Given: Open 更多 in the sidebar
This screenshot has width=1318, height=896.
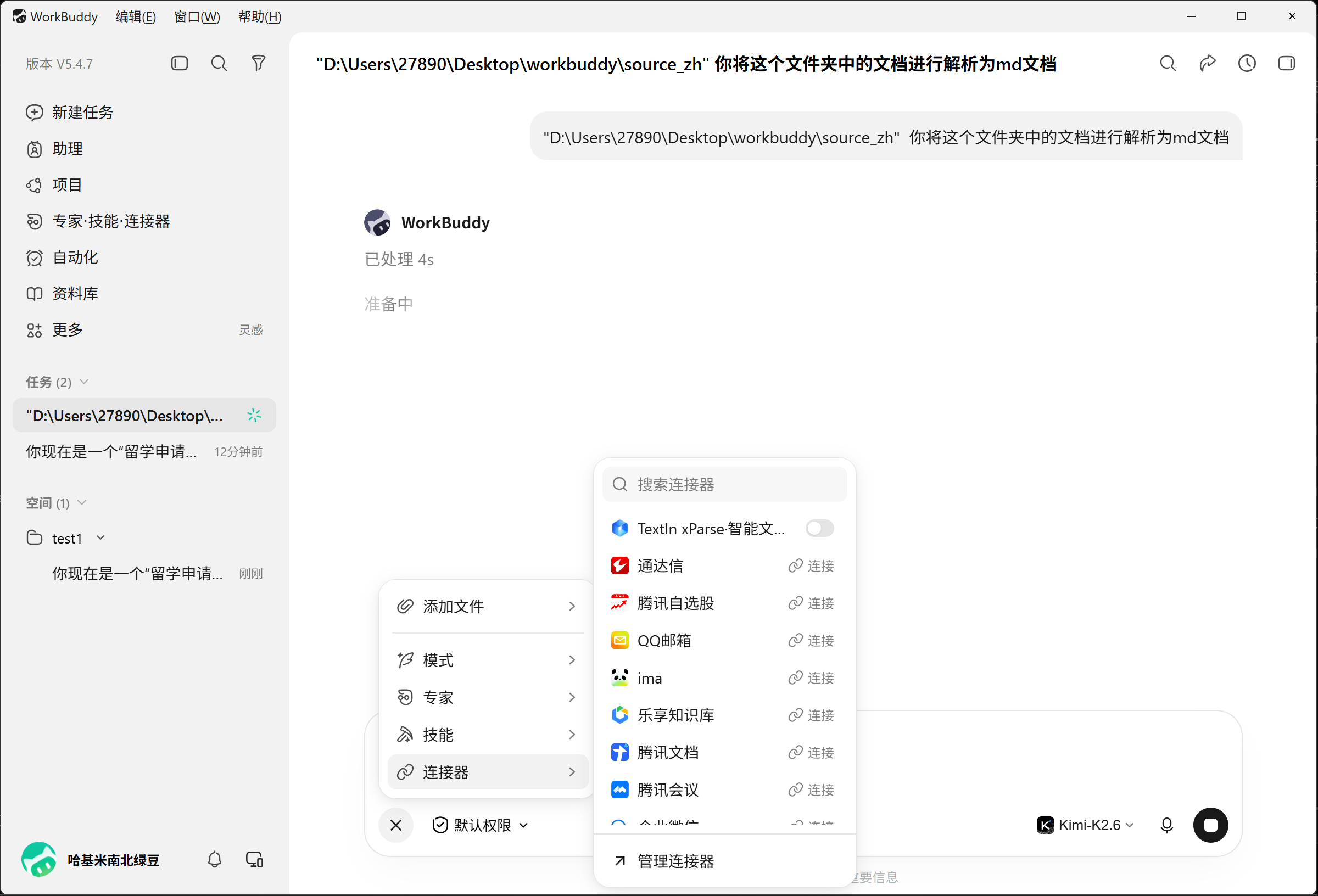Looking at the screenshot, I should coord(144,330).
